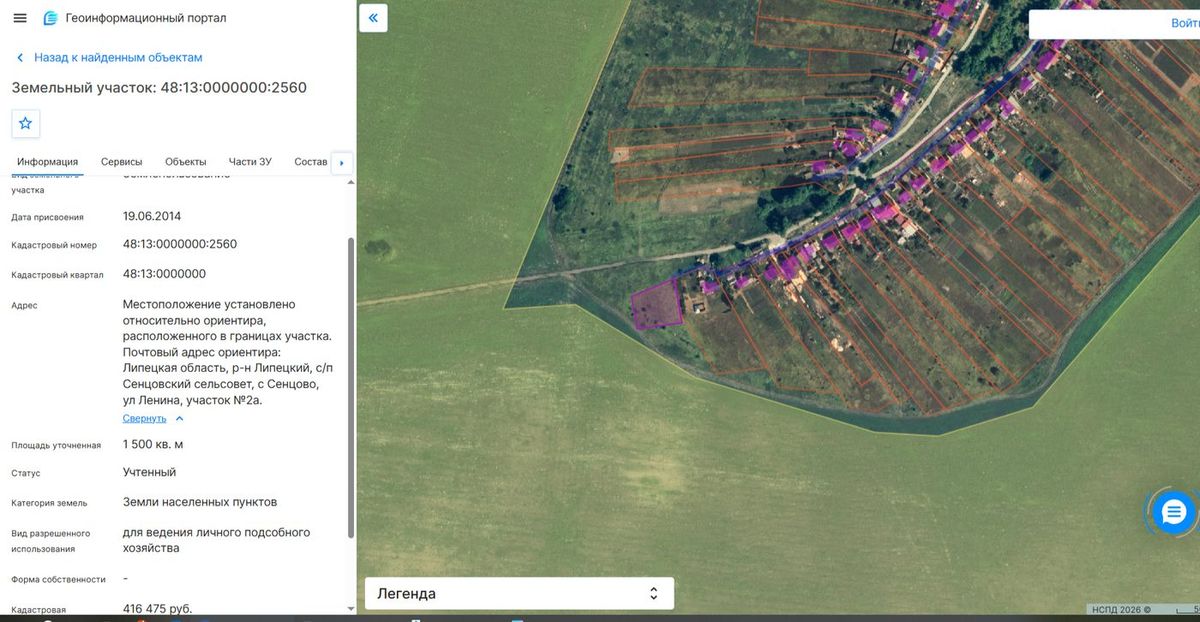The height and width of the screenshot is (622, 1200).
Task: Click the scrollbar down arrow in info panel
Action: 350,608
